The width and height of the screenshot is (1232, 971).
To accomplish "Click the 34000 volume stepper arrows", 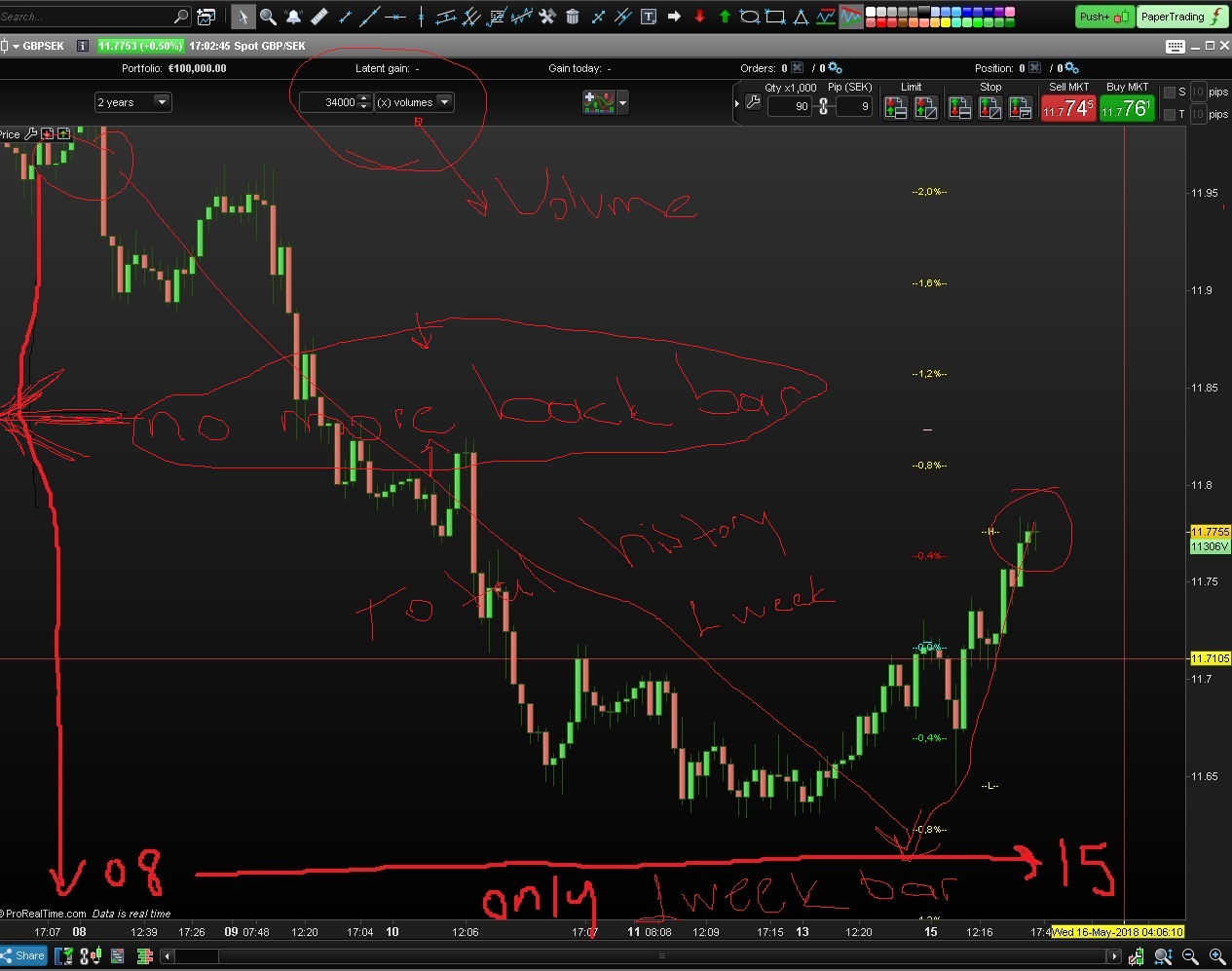I will coord(364,102).
